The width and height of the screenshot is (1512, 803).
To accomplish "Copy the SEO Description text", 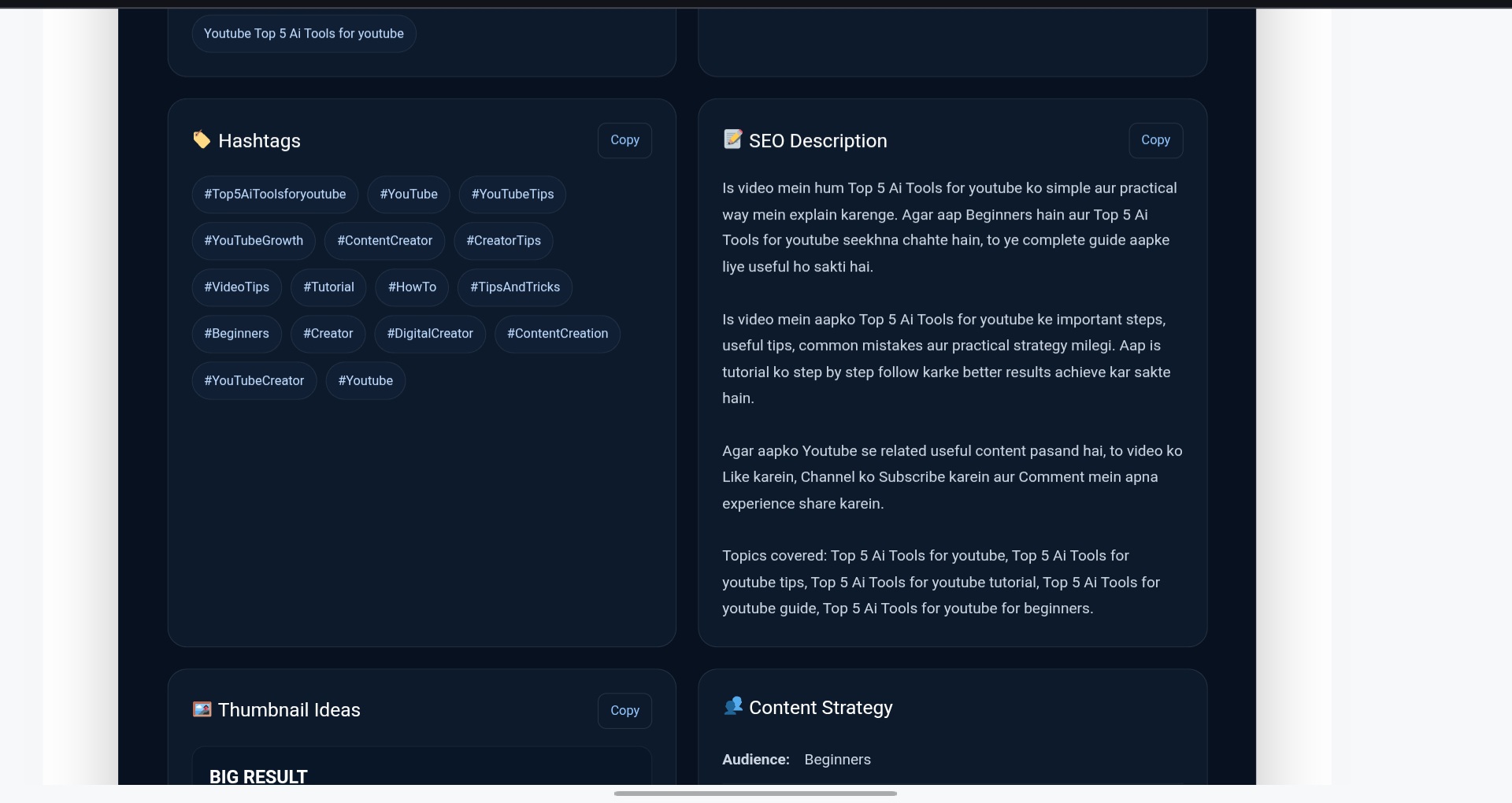I will coord(1155,140).
